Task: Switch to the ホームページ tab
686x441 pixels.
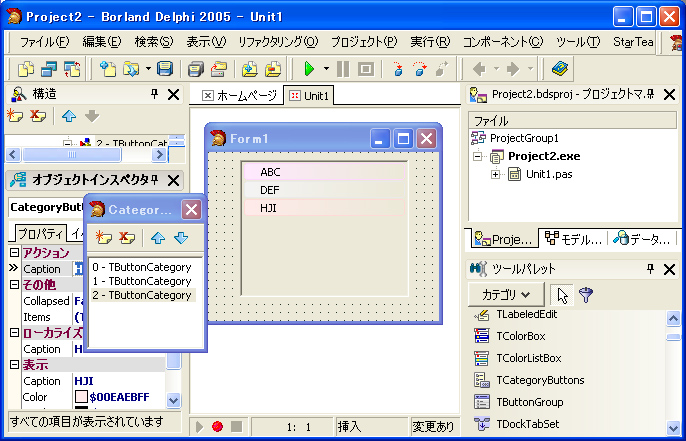Action: pos(239,95)
